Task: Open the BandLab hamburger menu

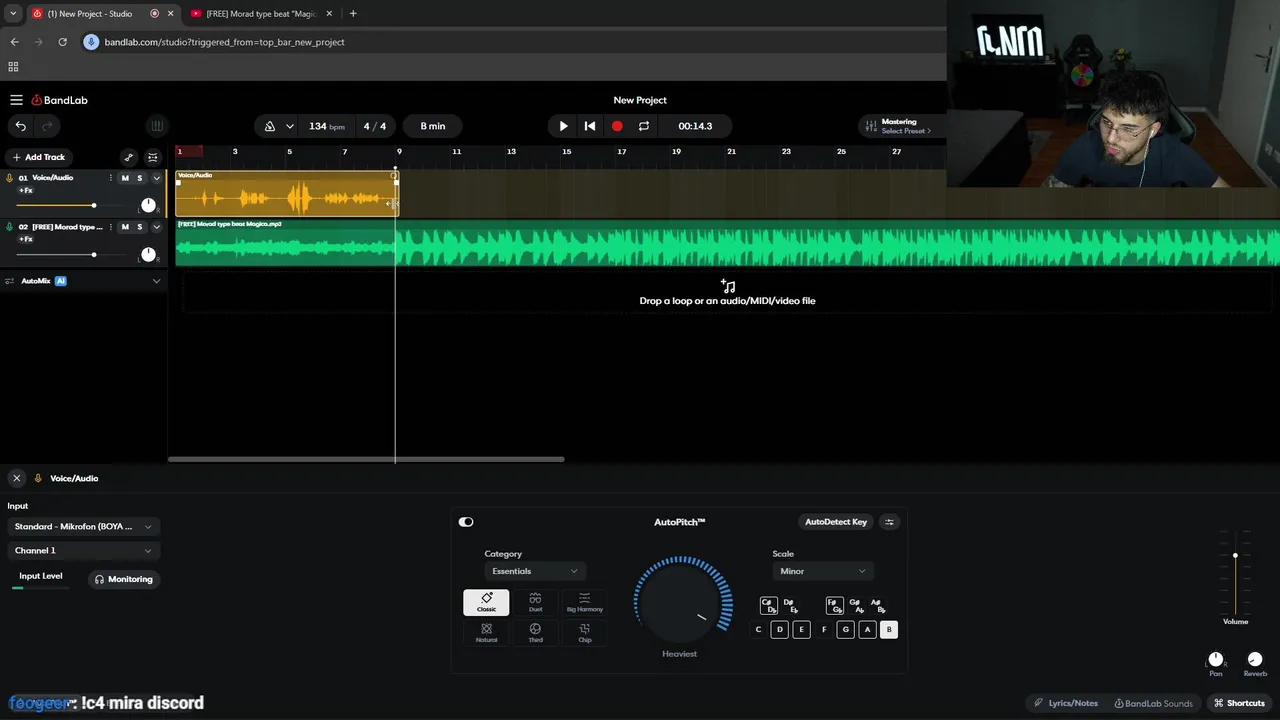Action: [16, 100]
